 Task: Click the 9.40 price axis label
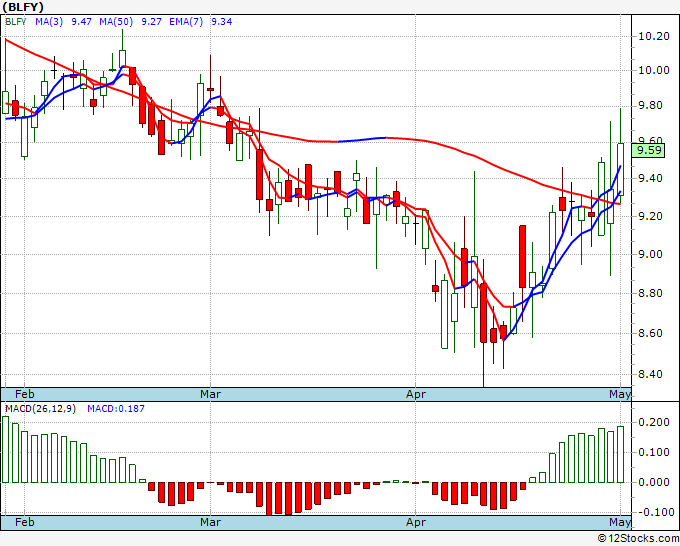pos(650,178)
